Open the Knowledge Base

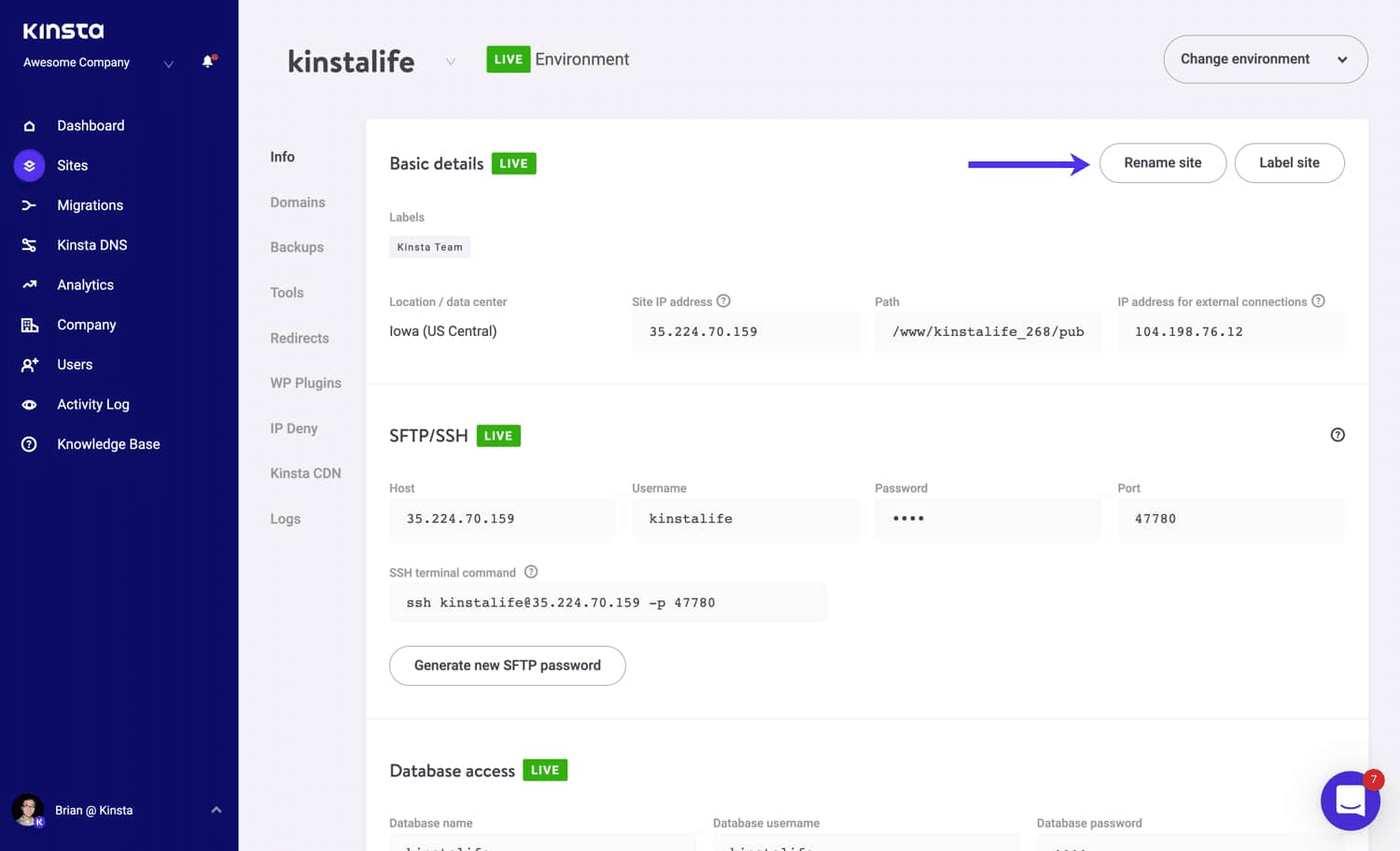(x=107, y=443)
